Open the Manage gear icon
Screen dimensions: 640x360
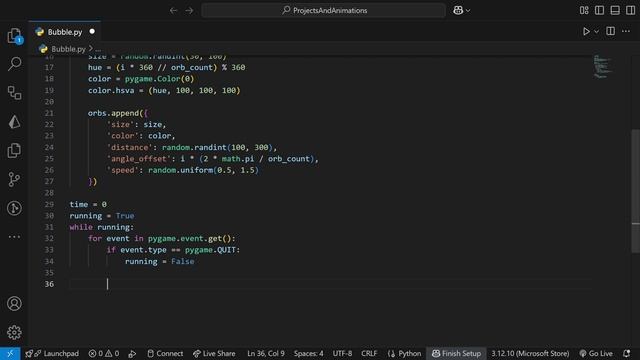tap(14, 332)
